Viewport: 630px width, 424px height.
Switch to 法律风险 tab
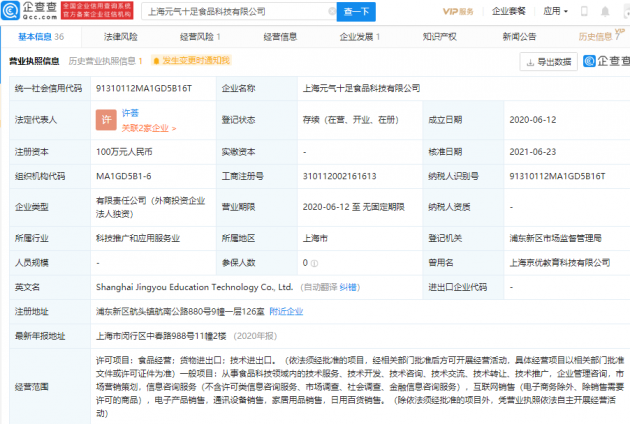[x=121, y=37]
